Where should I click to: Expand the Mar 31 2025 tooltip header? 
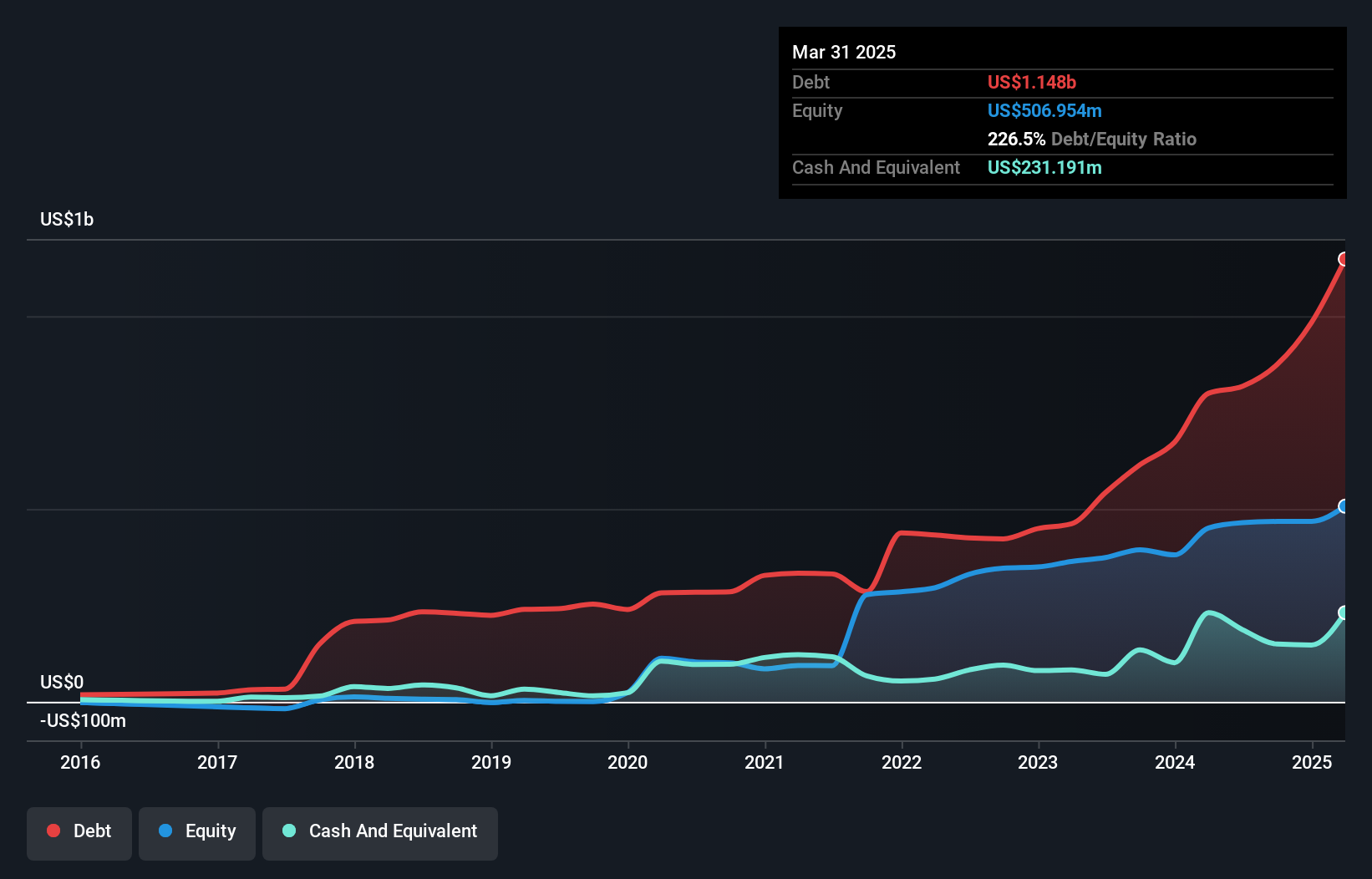point(844,52)
